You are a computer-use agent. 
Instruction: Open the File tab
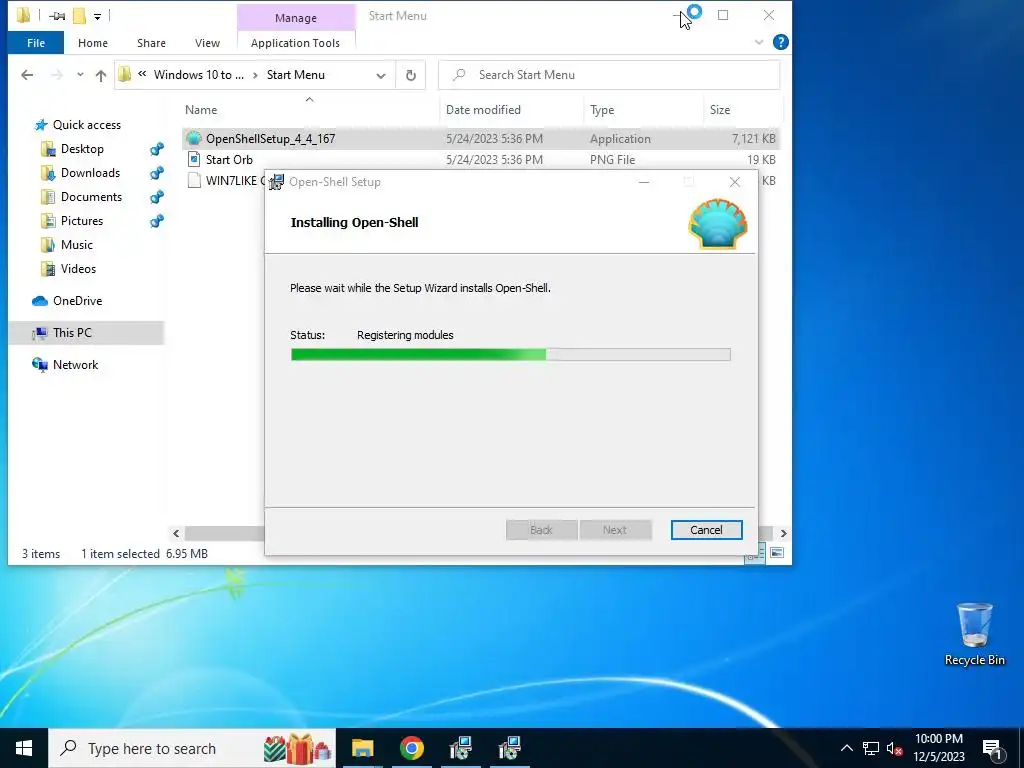36,43
